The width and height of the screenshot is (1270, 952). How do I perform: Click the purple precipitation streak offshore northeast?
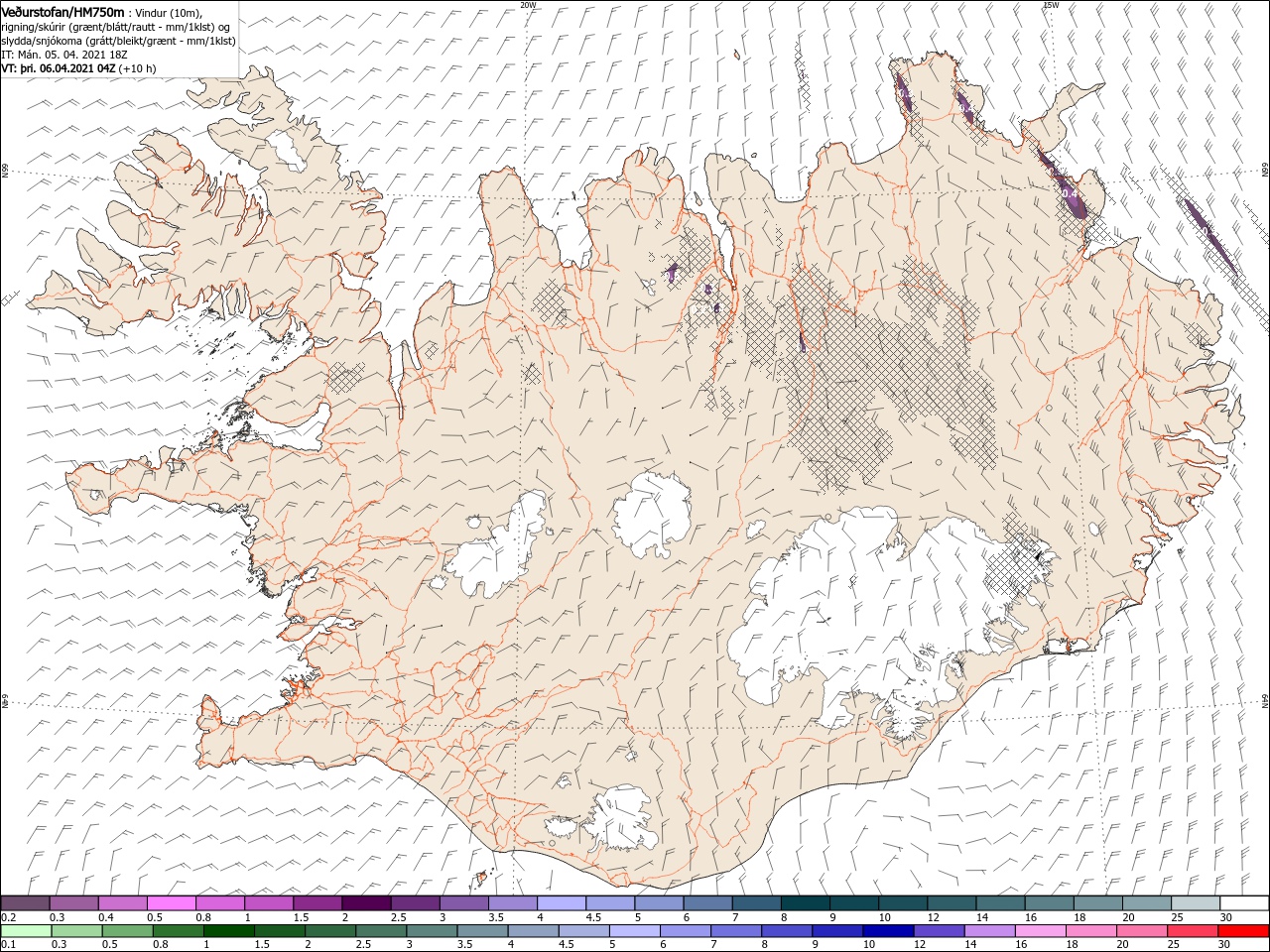pyautogui.click(x=1209, y=235)
